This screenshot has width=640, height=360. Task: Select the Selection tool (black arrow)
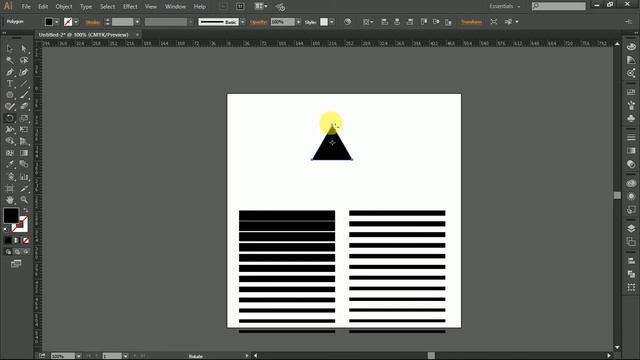pos(10,49)
